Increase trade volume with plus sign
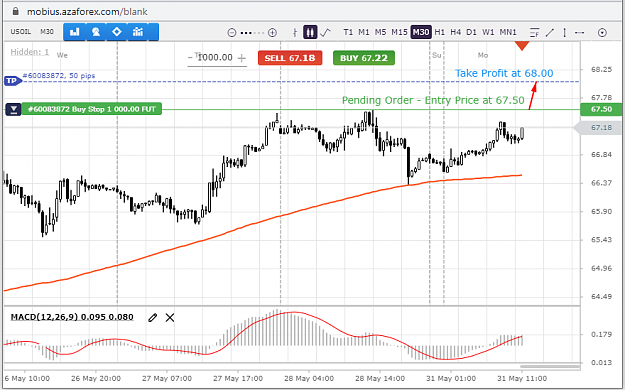This screenshot has height=390, width=625. tap(242, 58)
